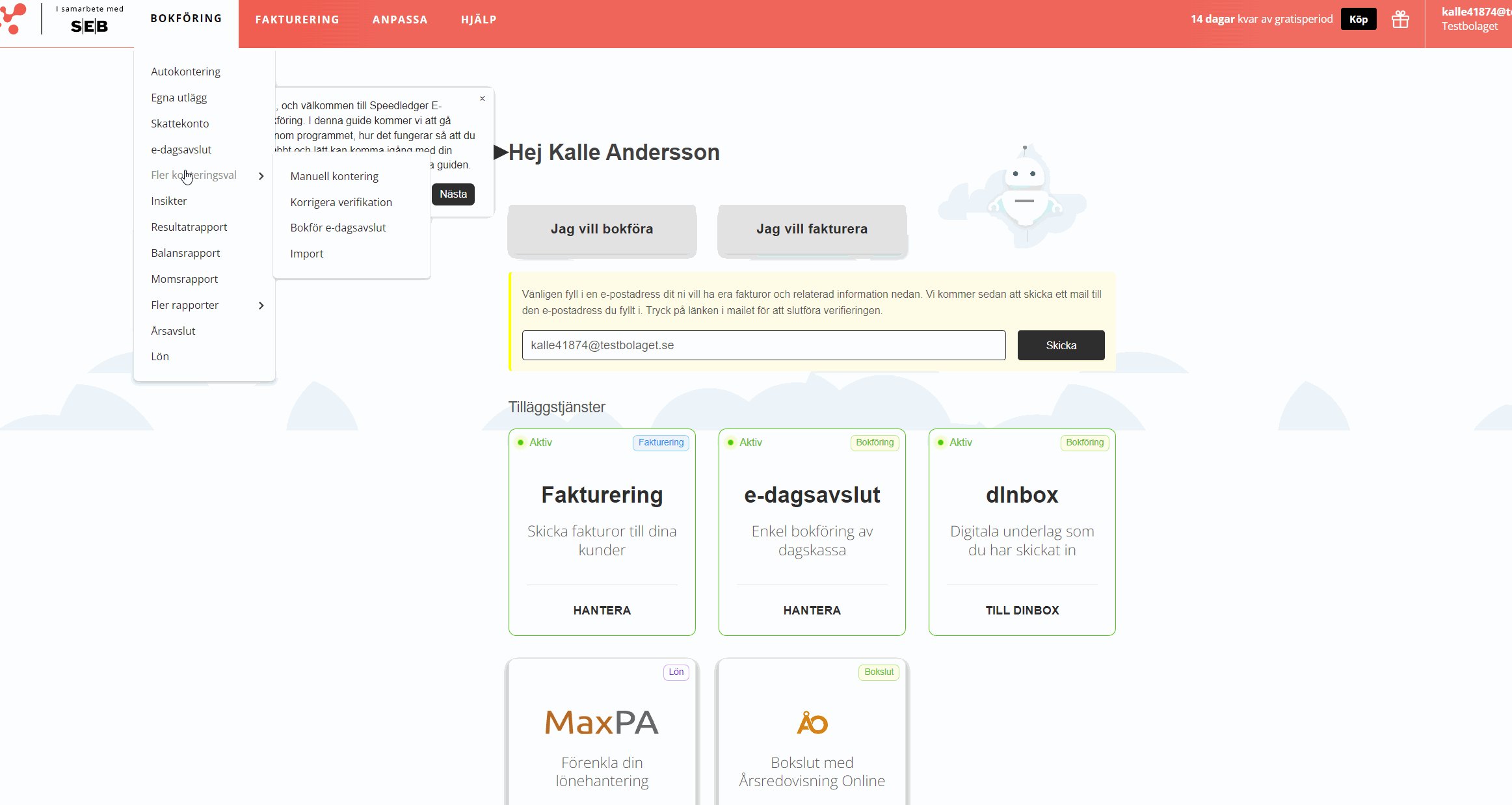1512x805 pixels.
Task: Choose Momsrapport in the Bokföring menu
Action: coord(184,279)
